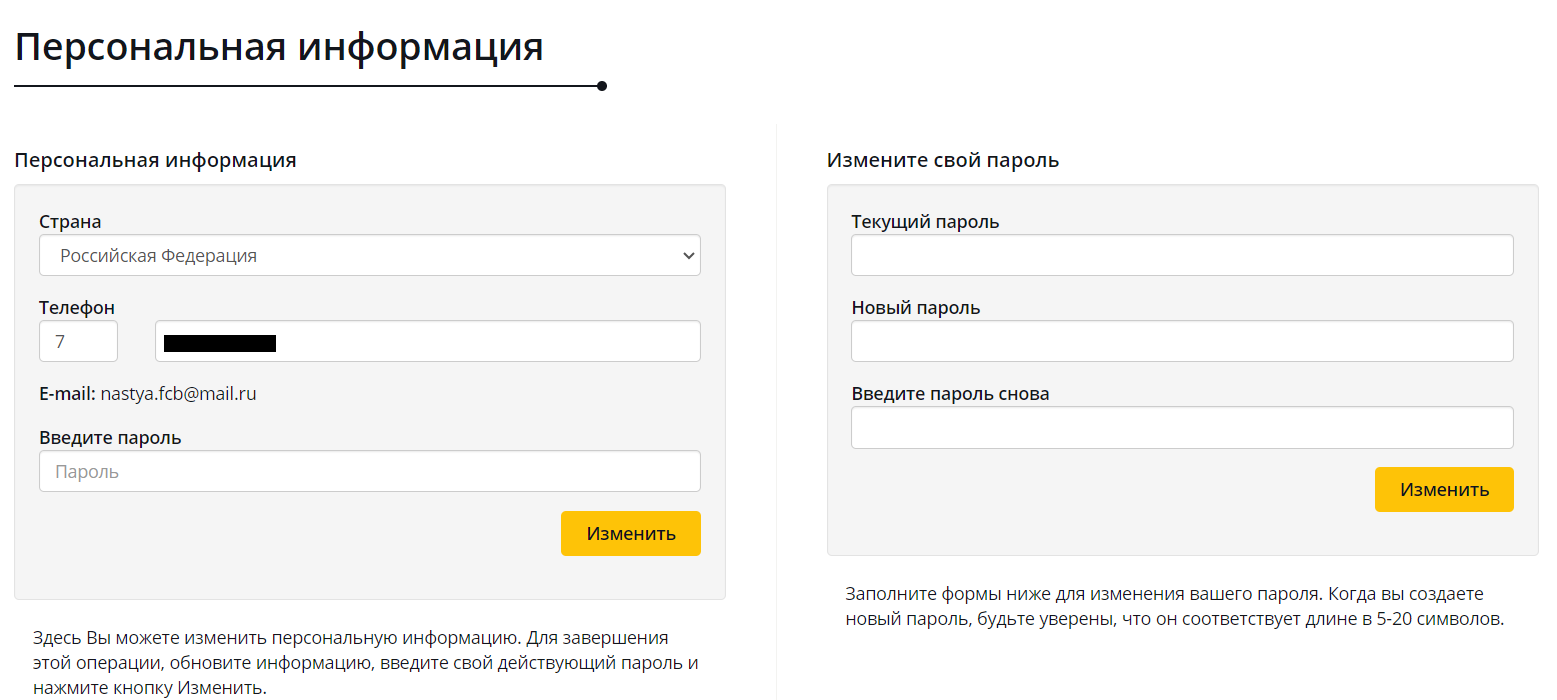Click the Текущий пароль label

(925, 222)
